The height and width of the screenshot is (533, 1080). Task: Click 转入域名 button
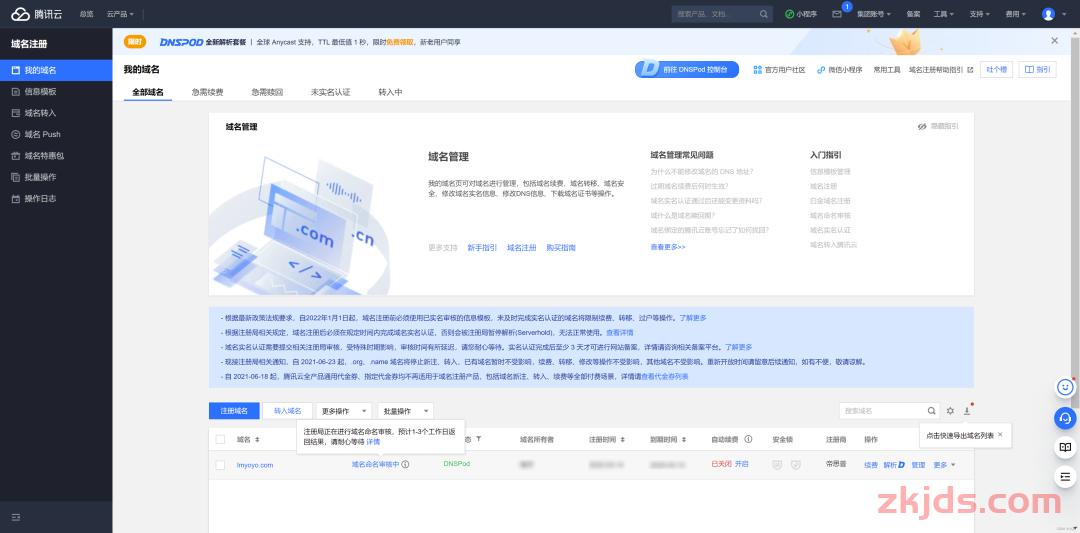pos(288,411)
